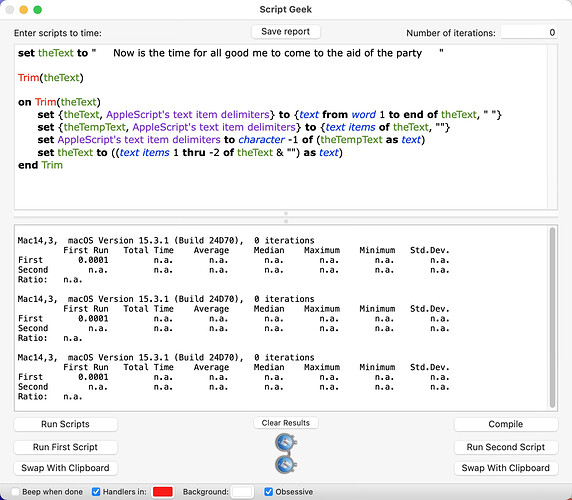Click the standalone 'Trim(theText)' call line

click(51, 78)
